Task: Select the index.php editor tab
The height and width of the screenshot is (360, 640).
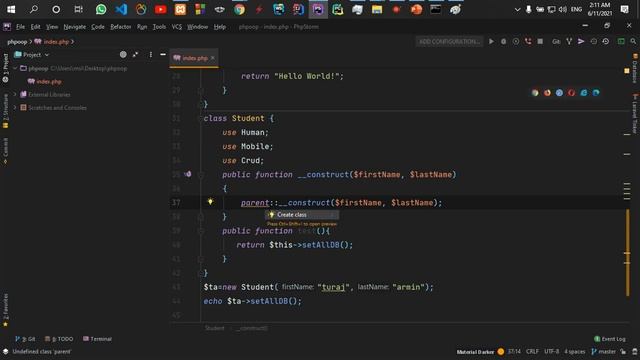Action: point(194,58)
